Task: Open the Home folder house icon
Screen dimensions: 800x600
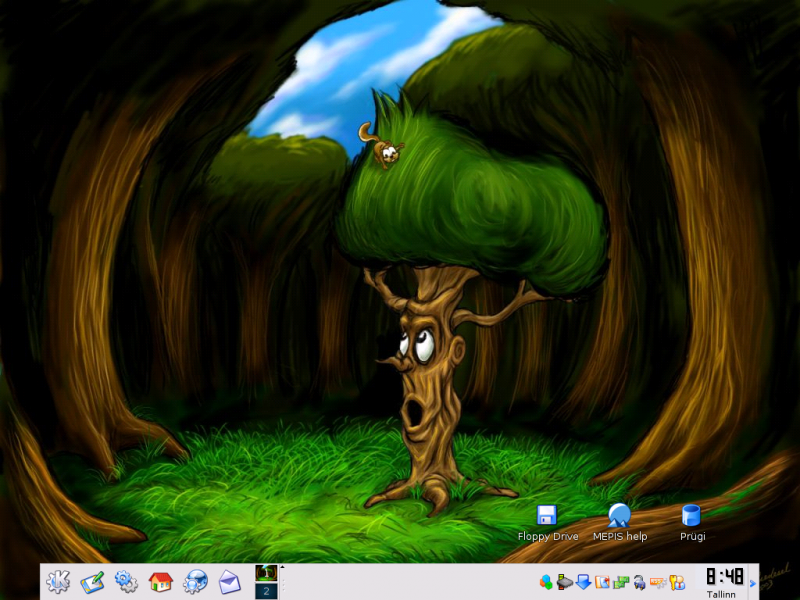Action: pyautogui.click(x=161, y=582)
